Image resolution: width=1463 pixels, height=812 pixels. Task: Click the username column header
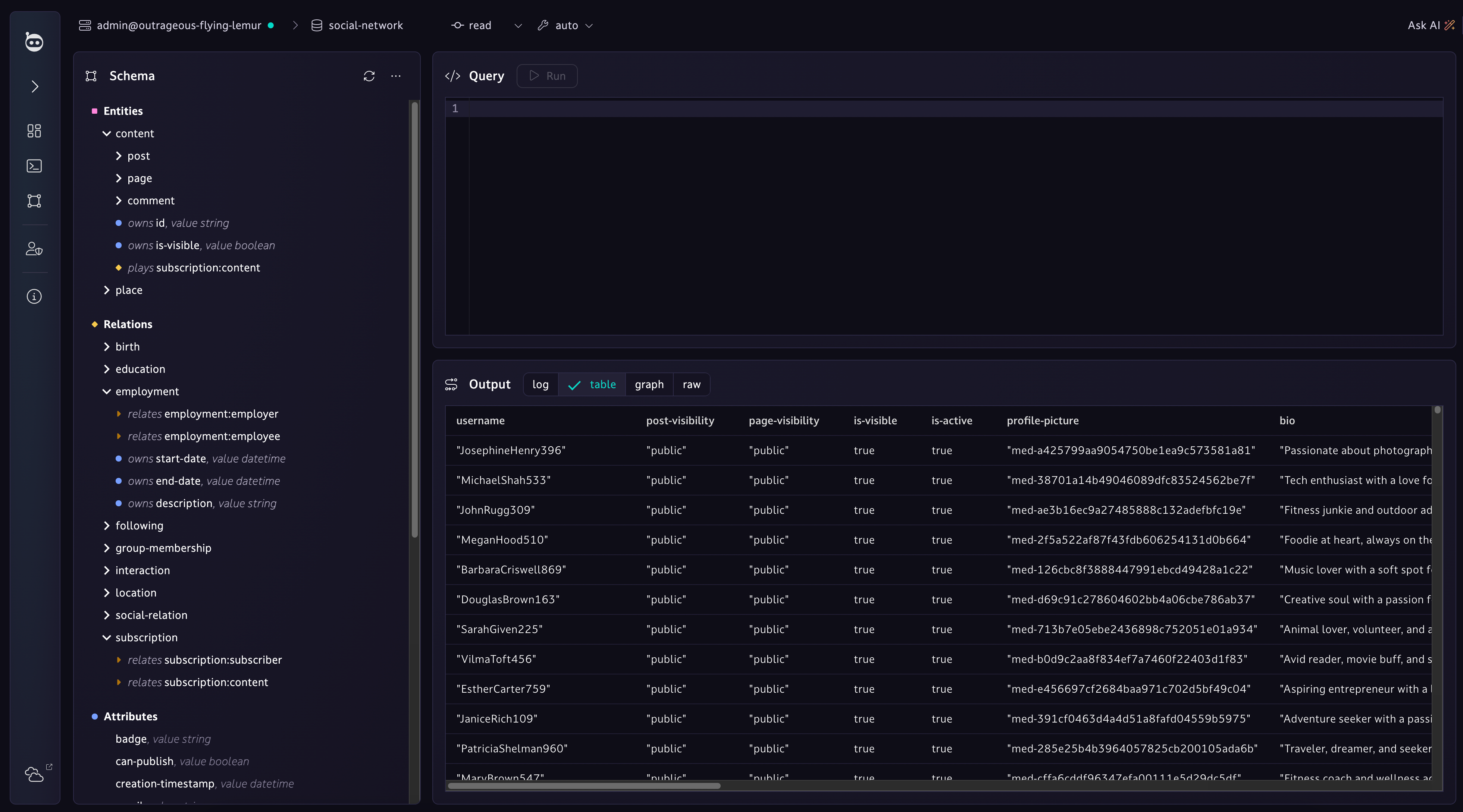pos(480,421)
